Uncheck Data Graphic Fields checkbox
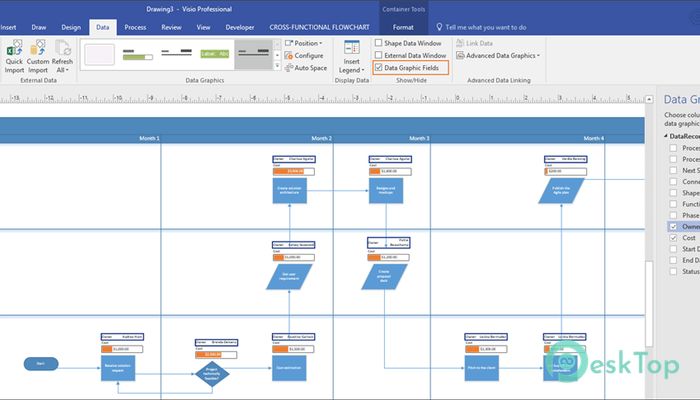Image resolution: width=700 pixels, height=400 pixels. pyautogui.click(x=379, y=68)
